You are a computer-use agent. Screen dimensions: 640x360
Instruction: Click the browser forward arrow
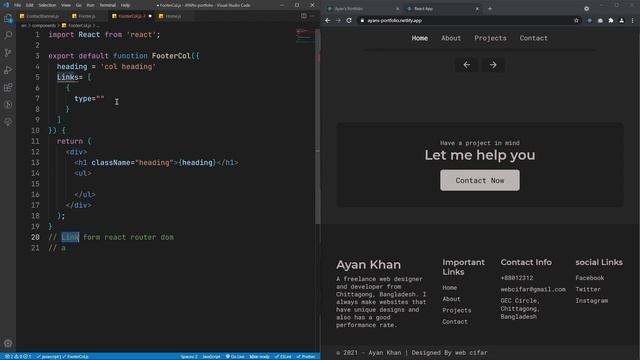[338, 20]
